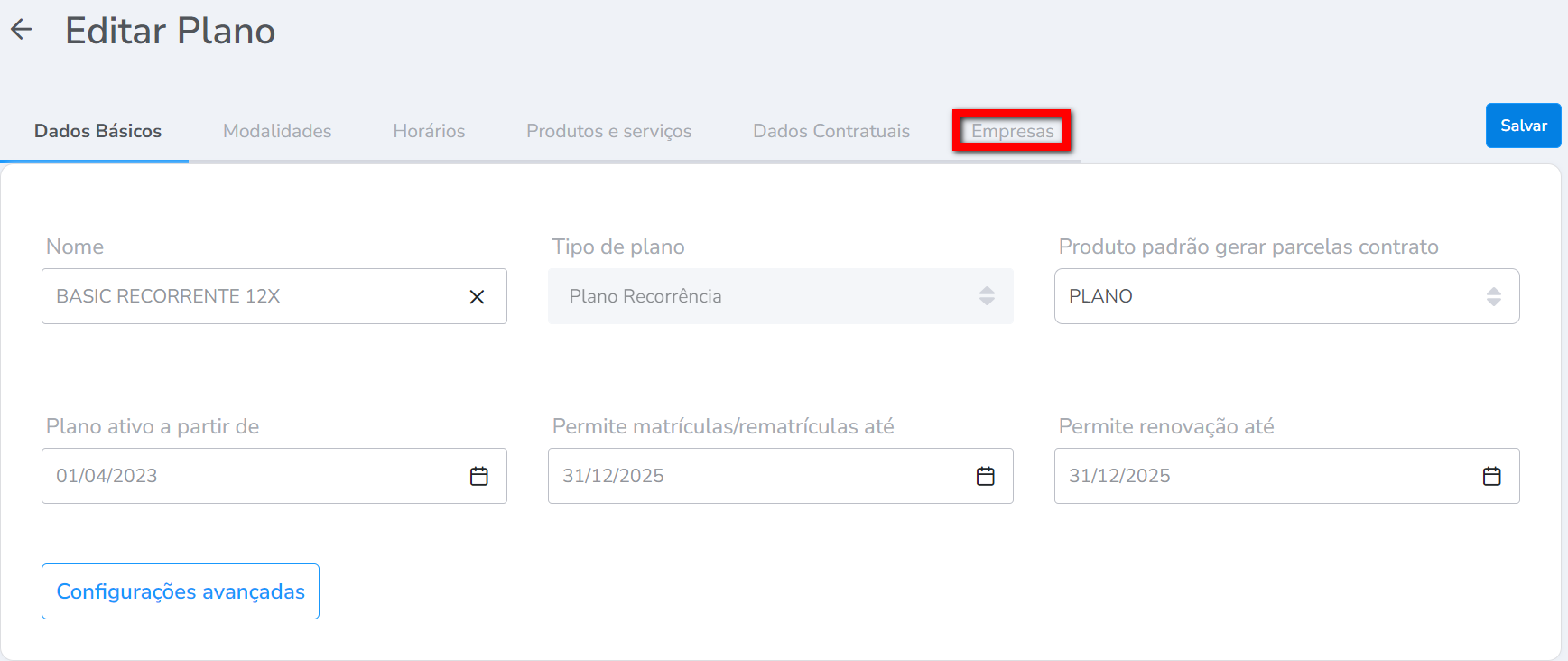1568x661 pixels.
Task: Click the 01/04/2023 date field
Action: point(253,476)
